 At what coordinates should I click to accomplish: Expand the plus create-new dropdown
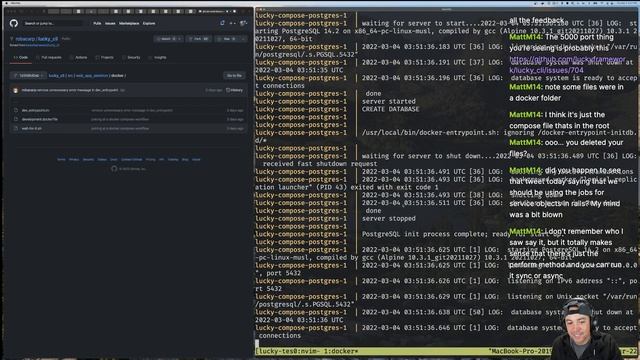point(233,23)
